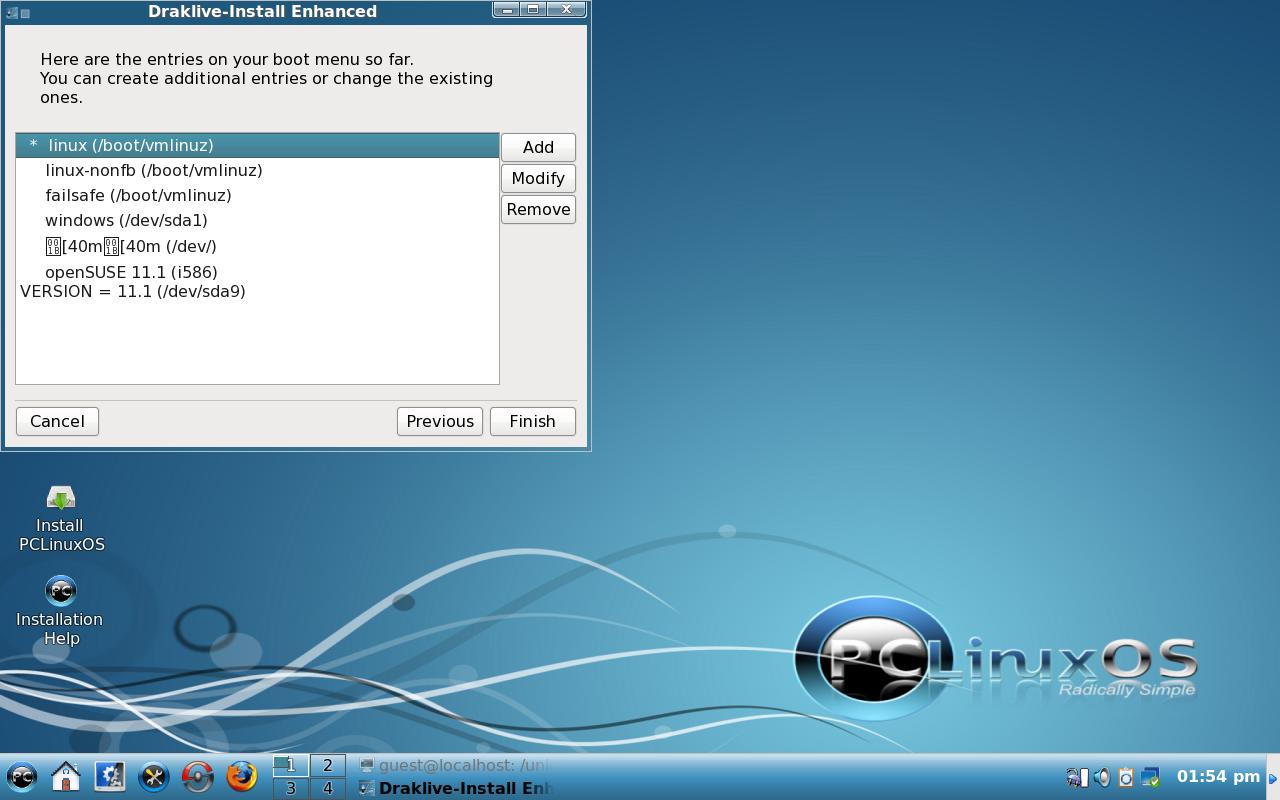Screen dimensions: 1280x800
Task: Select the garbled [40m (/dev/) entry
Action: (x=257, y=246)
